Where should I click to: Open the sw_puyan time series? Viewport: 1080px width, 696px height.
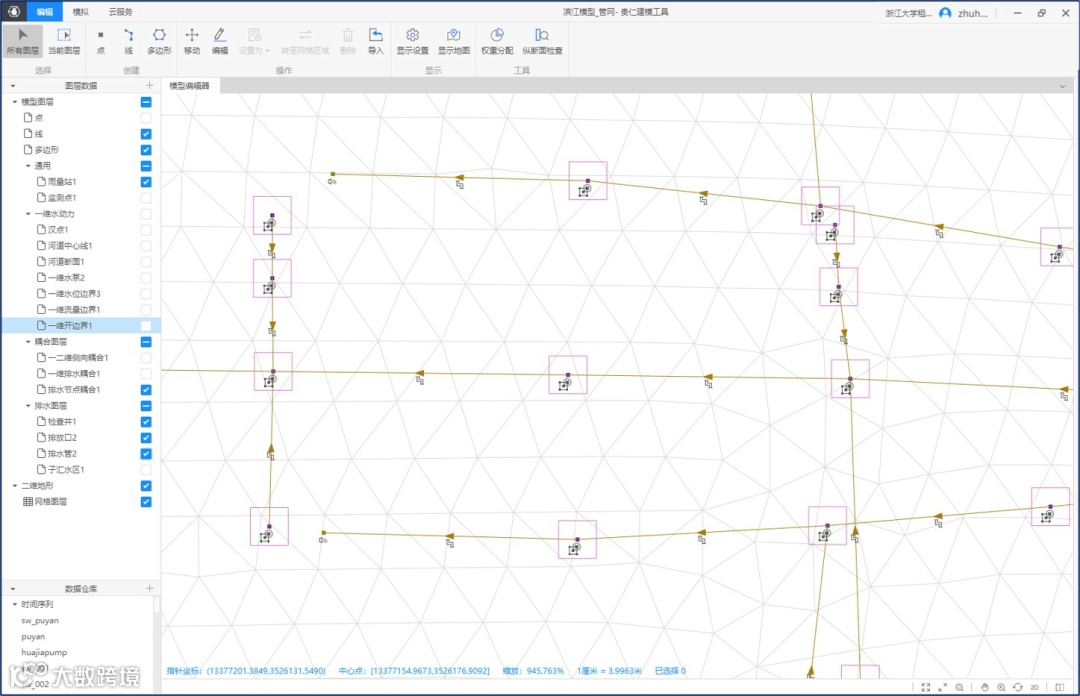click(39, 620)
